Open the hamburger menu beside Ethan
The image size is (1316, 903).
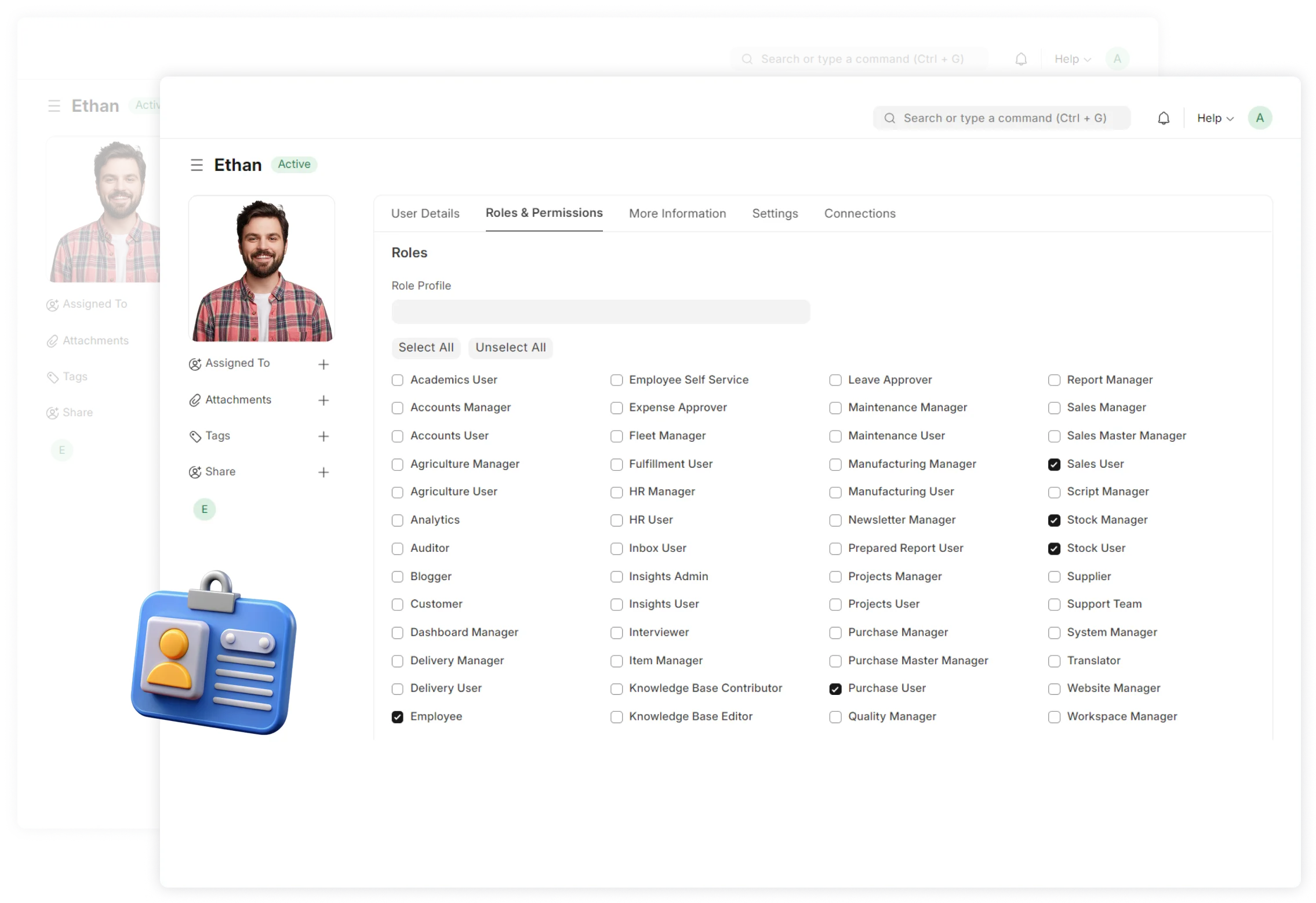click(x=197, y=165)
